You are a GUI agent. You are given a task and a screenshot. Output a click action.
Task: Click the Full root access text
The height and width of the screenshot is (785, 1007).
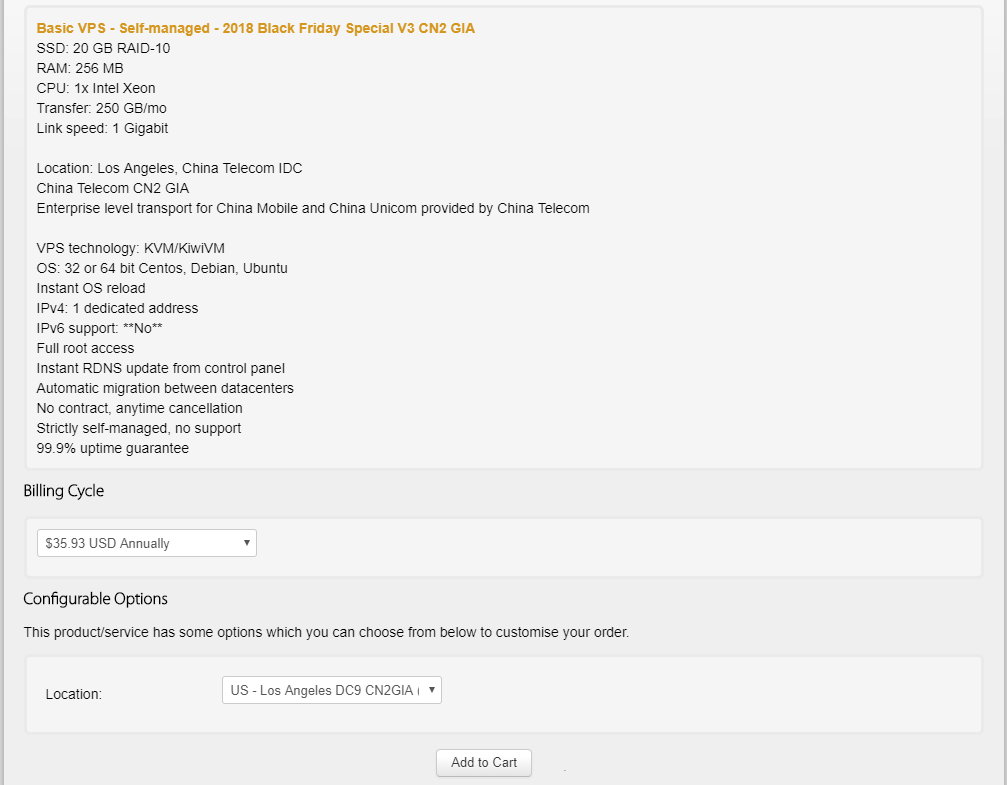85,348
